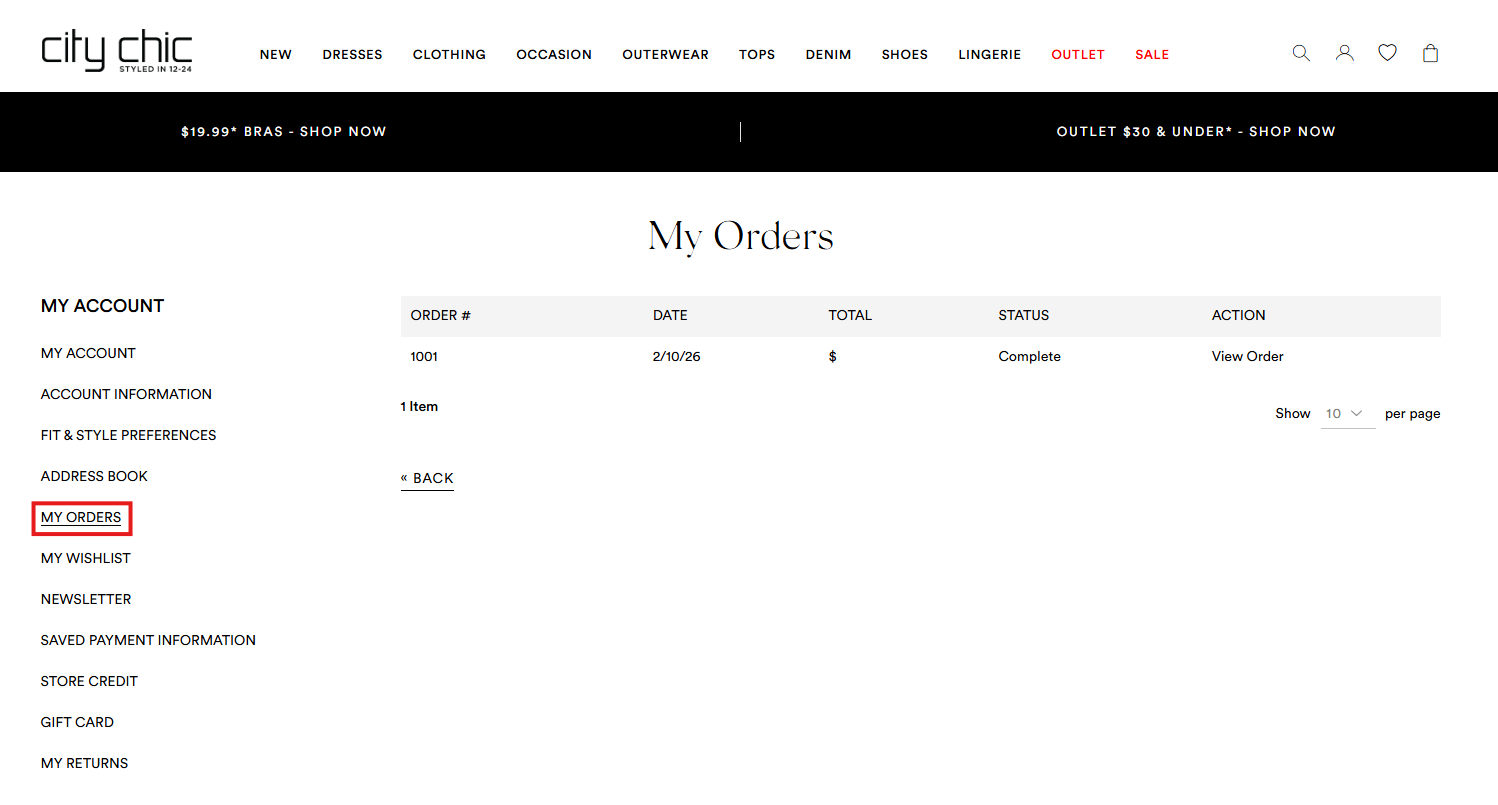Open Address Book in sidebar

(x=94, y=477)
